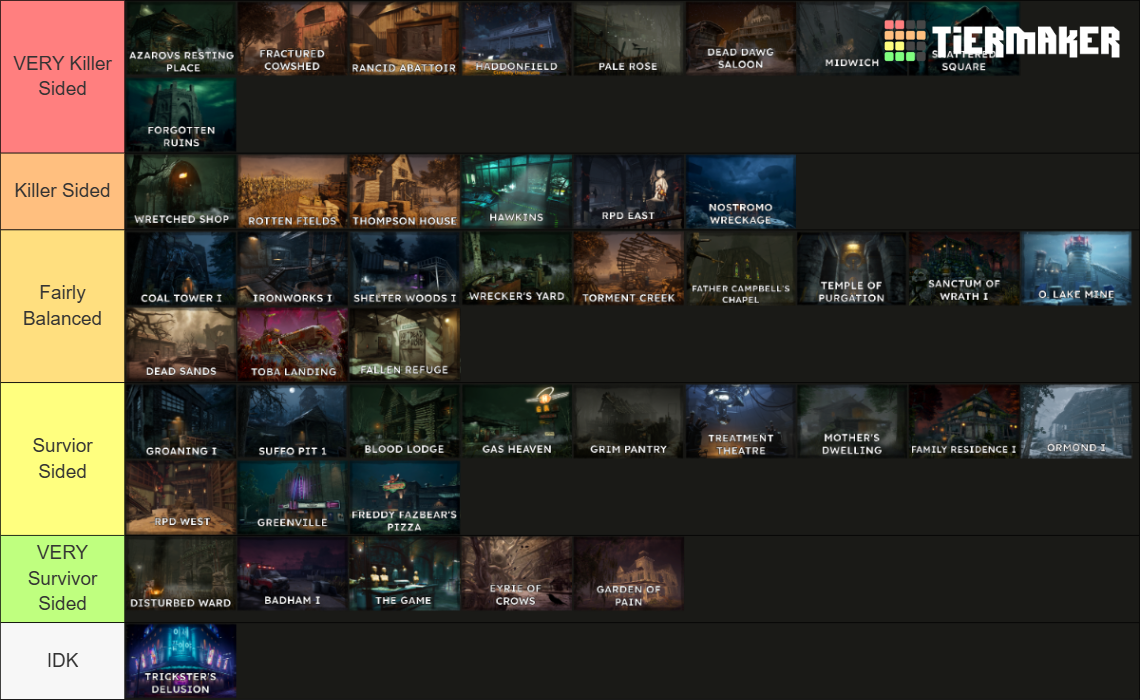Screen dimensions: 1140x700
Task: Click the Azarovs Resting Place map thumbnail
Action: click(x=181, y=38)
